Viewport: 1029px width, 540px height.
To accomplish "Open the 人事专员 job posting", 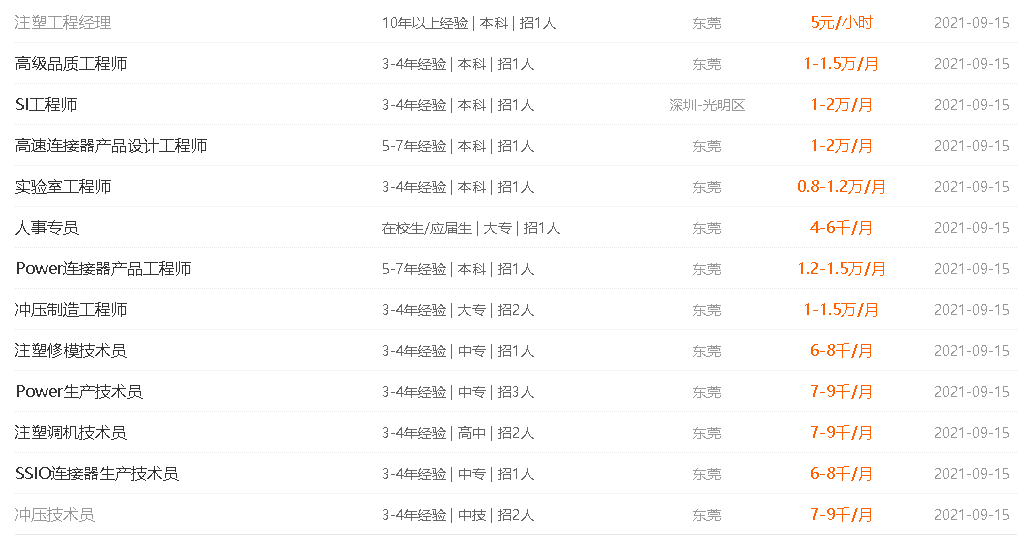I will click(47, 228).
